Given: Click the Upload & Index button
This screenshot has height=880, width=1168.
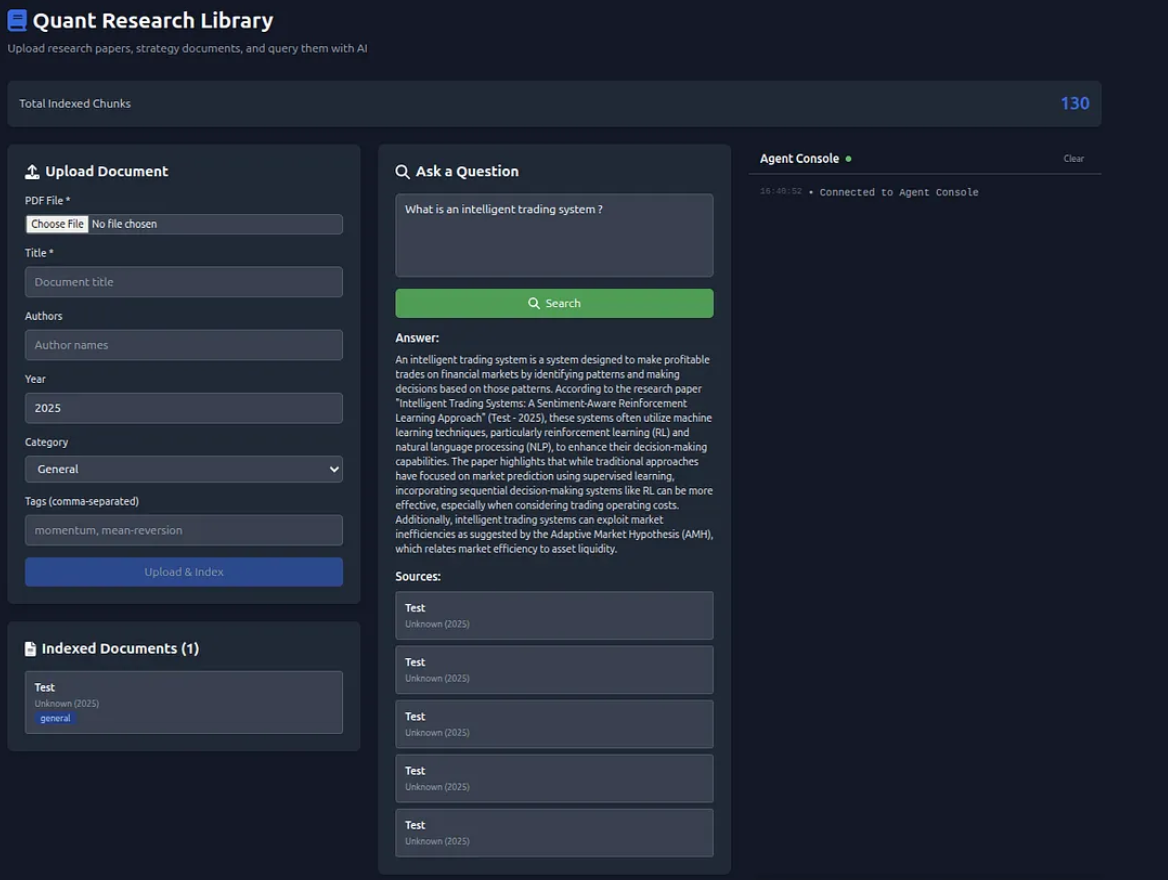Looking at the screenshot, I should pyautogui.click(x=183, y=572).
